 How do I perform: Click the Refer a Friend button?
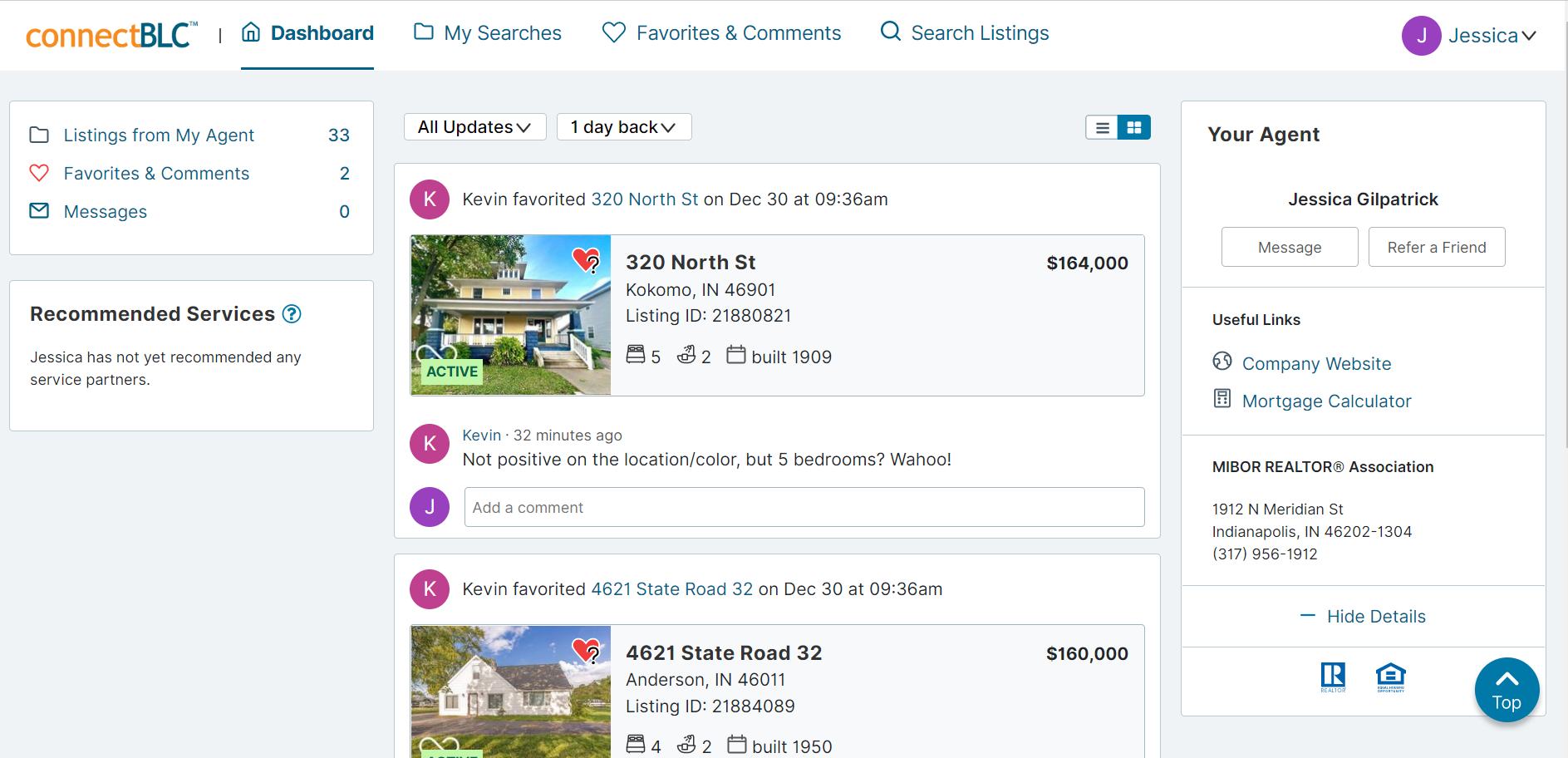pos(1437,247)
